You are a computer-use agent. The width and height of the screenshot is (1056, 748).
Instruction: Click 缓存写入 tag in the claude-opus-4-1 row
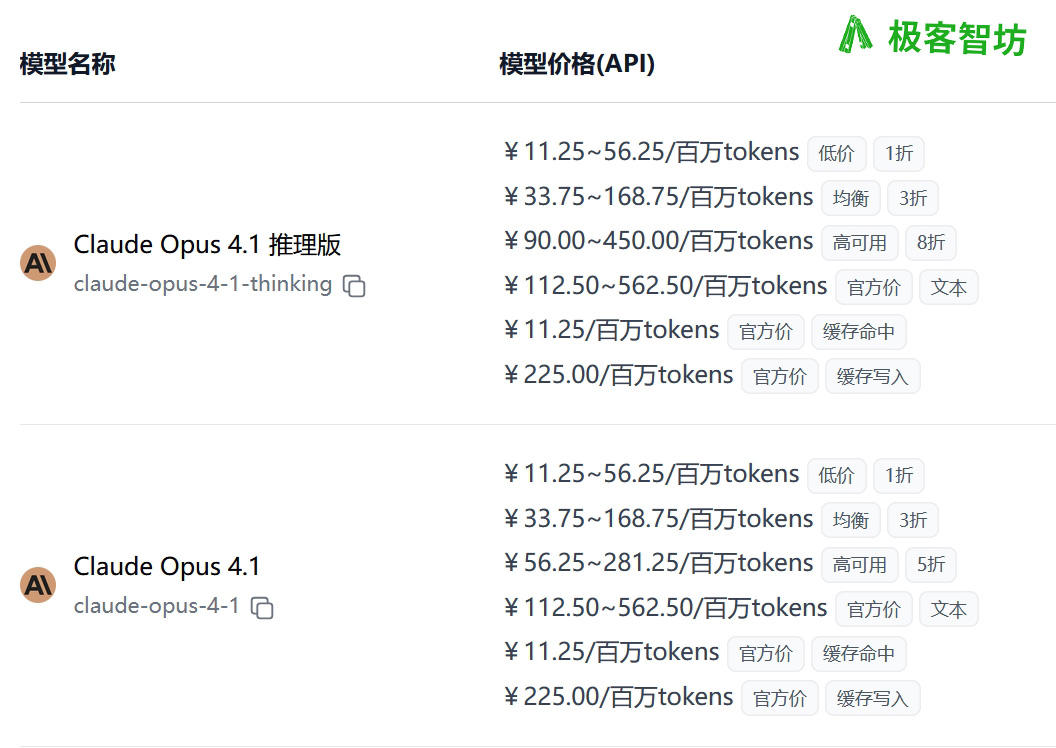(x=873, y=698)
